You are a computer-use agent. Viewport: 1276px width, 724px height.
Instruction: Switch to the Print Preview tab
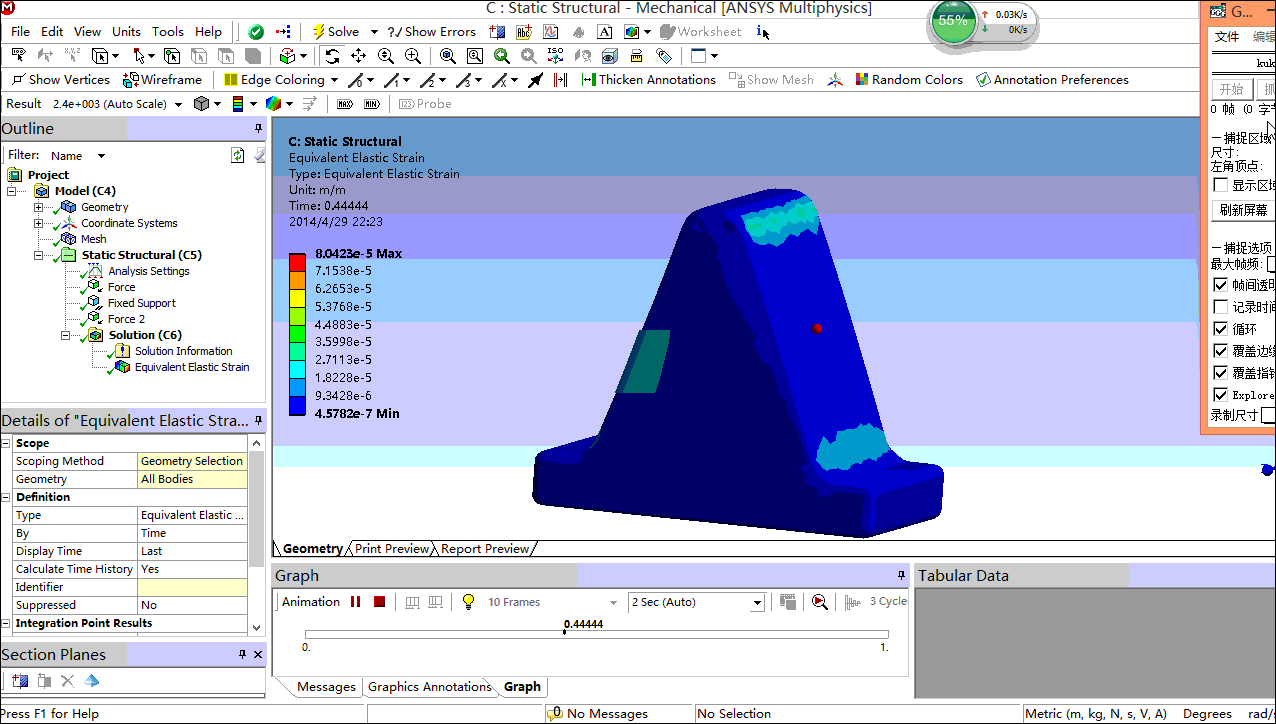[x=392, y=549]
